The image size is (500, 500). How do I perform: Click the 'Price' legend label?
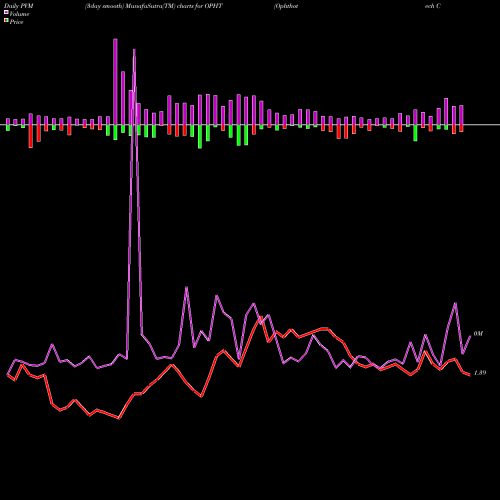click(x=16, y=22)
